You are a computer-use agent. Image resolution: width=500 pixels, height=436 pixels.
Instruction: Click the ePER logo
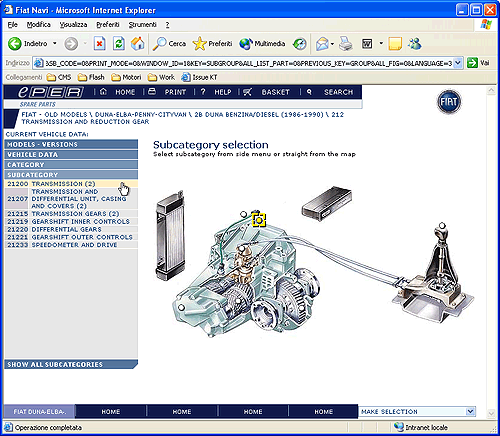tap(50, 92)
